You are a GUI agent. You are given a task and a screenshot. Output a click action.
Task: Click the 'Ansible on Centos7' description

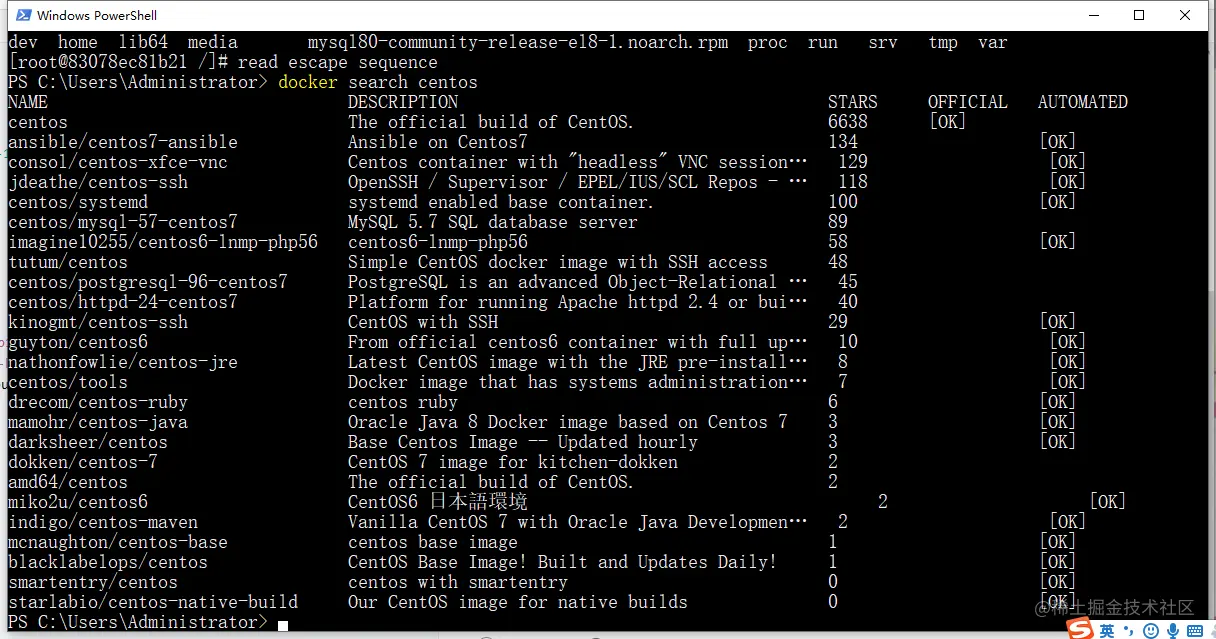click(x=438, y=142)
